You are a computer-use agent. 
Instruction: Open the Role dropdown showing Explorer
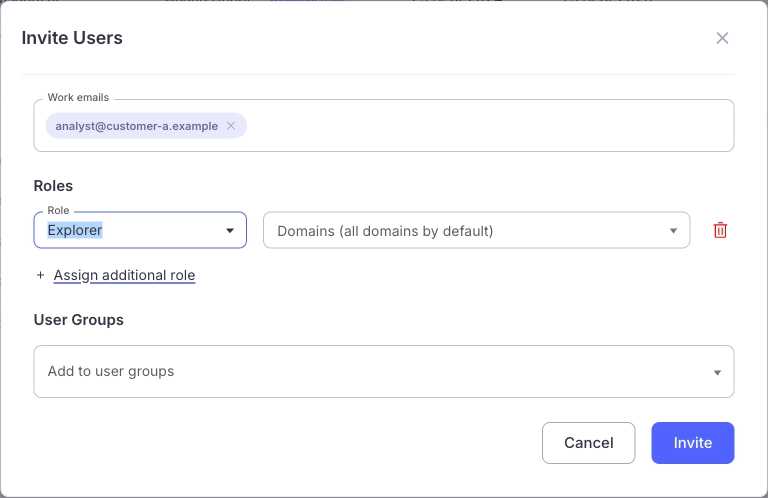click(x=140, y=230)
